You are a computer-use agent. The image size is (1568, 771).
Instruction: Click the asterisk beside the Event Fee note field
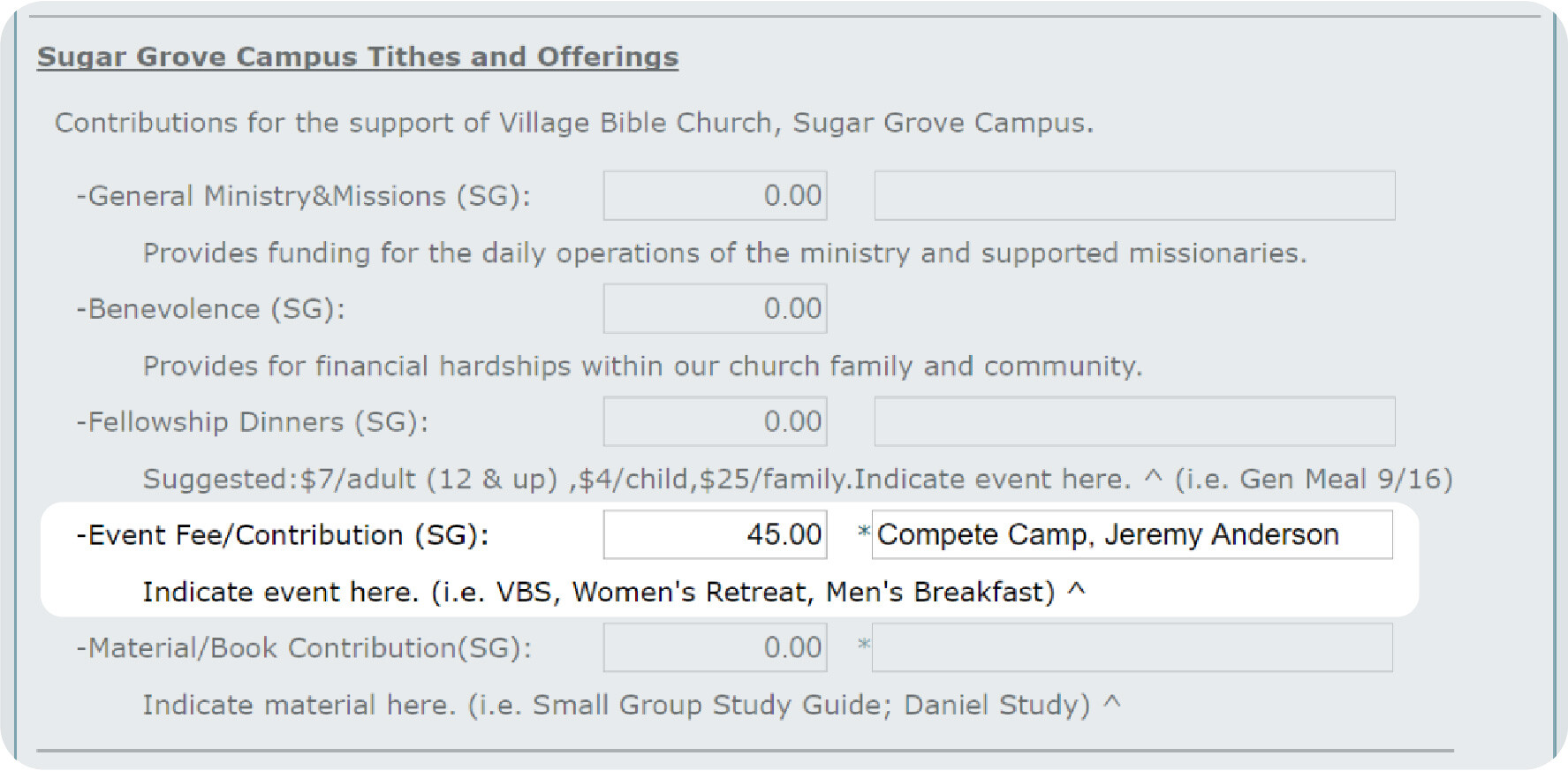tap(864, 533)
